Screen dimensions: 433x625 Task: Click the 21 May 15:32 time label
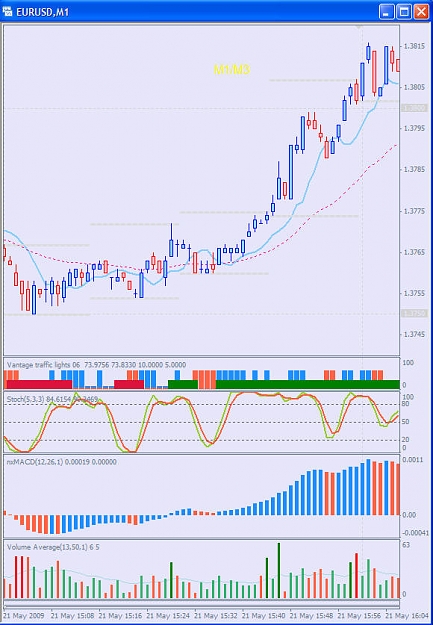tap(216, 615)
